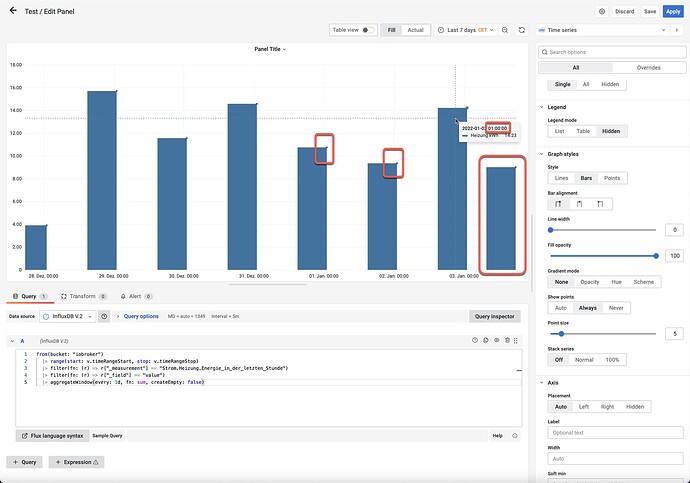Open the Last 7 days time picker
This screenshot has height=483, width=690.
466,30
